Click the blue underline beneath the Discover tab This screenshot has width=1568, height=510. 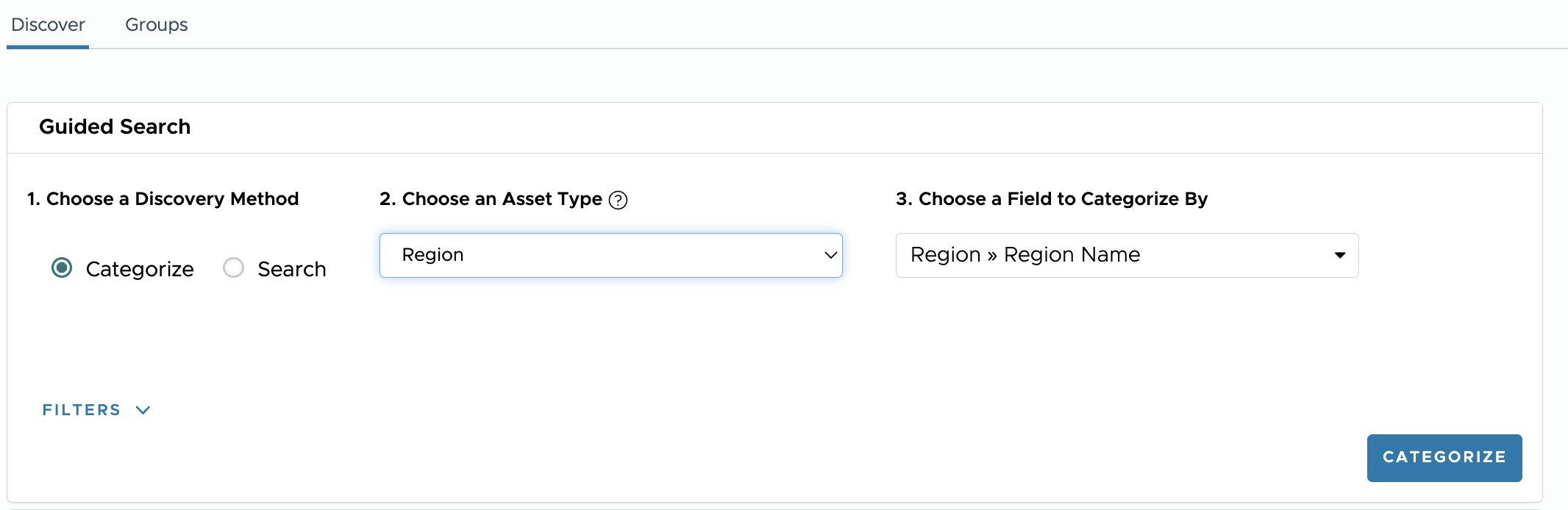tap(48, 47)
